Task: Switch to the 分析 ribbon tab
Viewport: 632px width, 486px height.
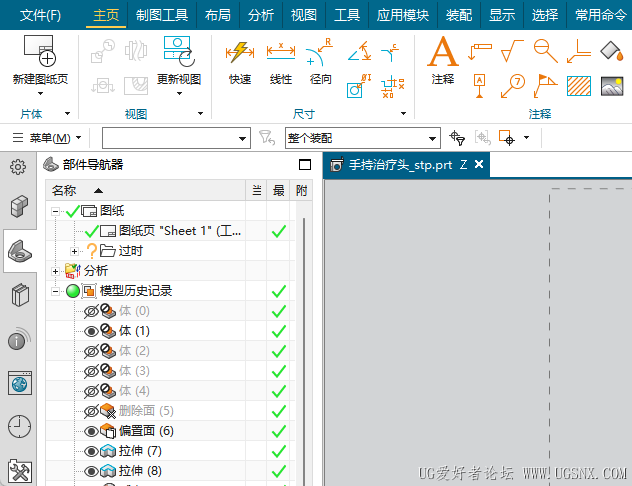Action: point(261,15)
